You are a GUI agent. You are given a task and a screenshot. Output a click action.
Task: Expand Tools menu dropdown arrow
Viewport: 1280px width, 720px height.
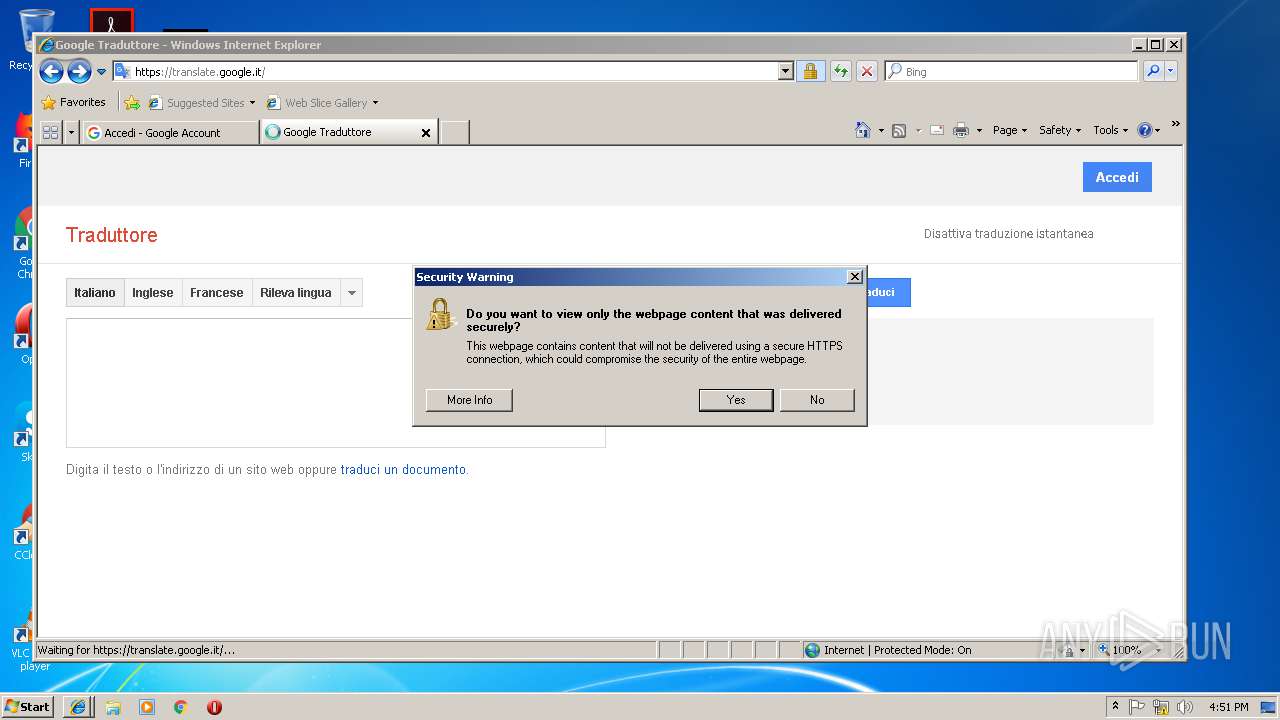pyautogui.click(x=1125, y=131)
